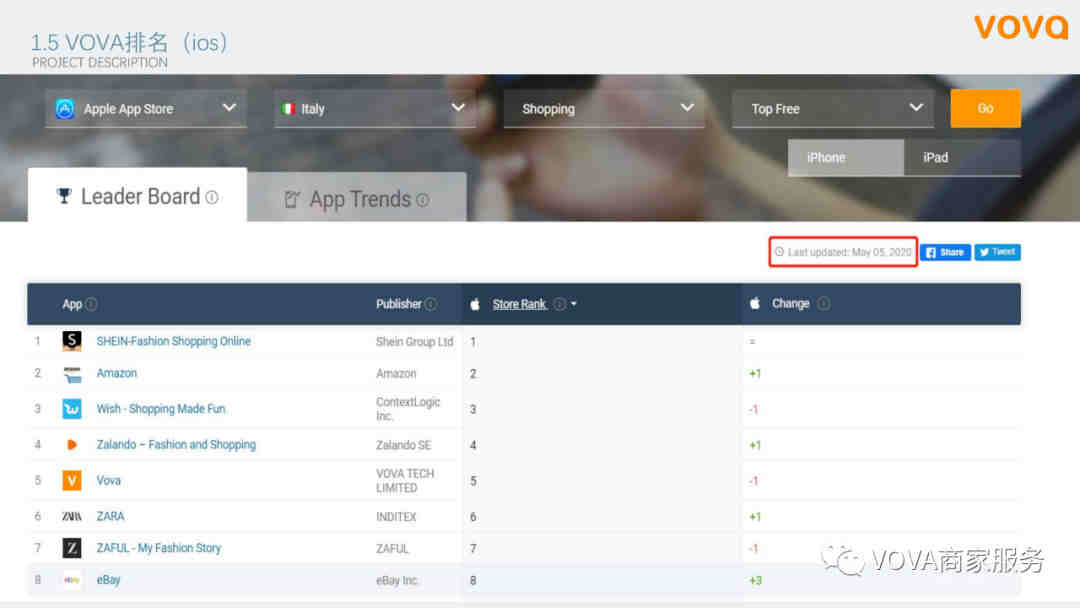The height and width of the screenshot is (608, 1080).
Task: Click the Apple logo in Change header
Action: pos(755,303)
